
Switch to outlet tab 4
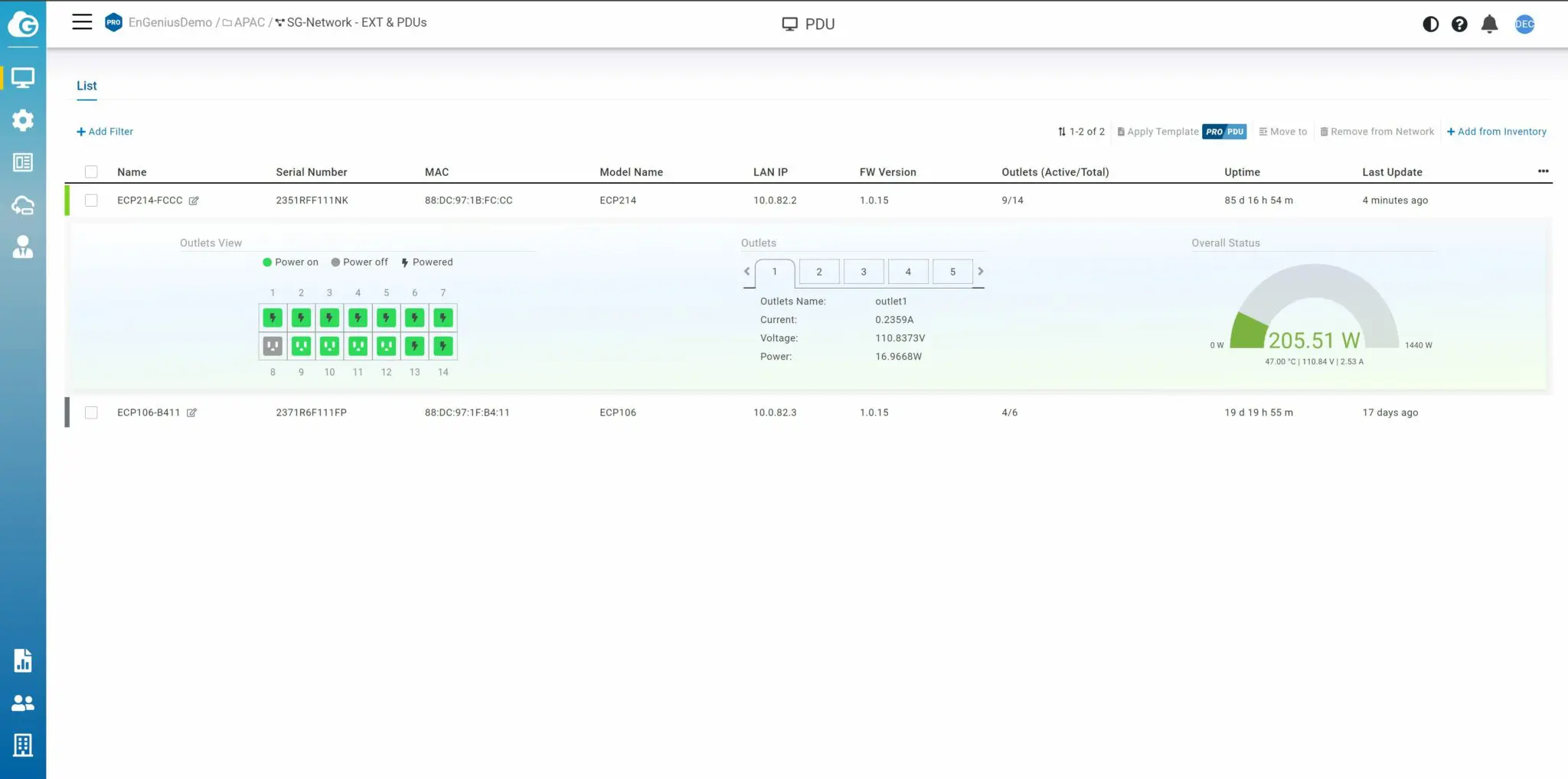tap(908, 272)
